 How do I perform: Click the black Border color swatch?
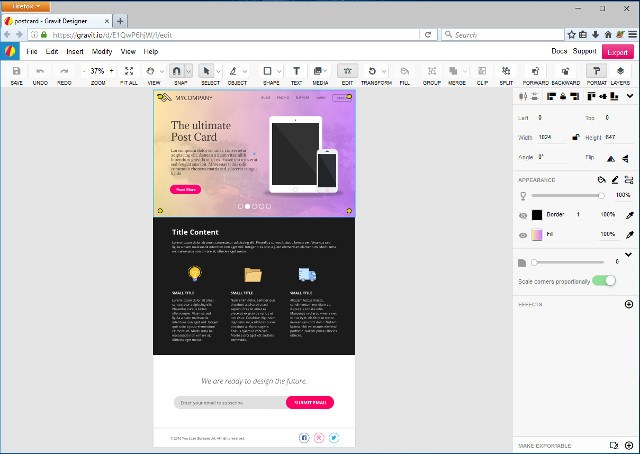pyautogui.click(x=537, y=215)
